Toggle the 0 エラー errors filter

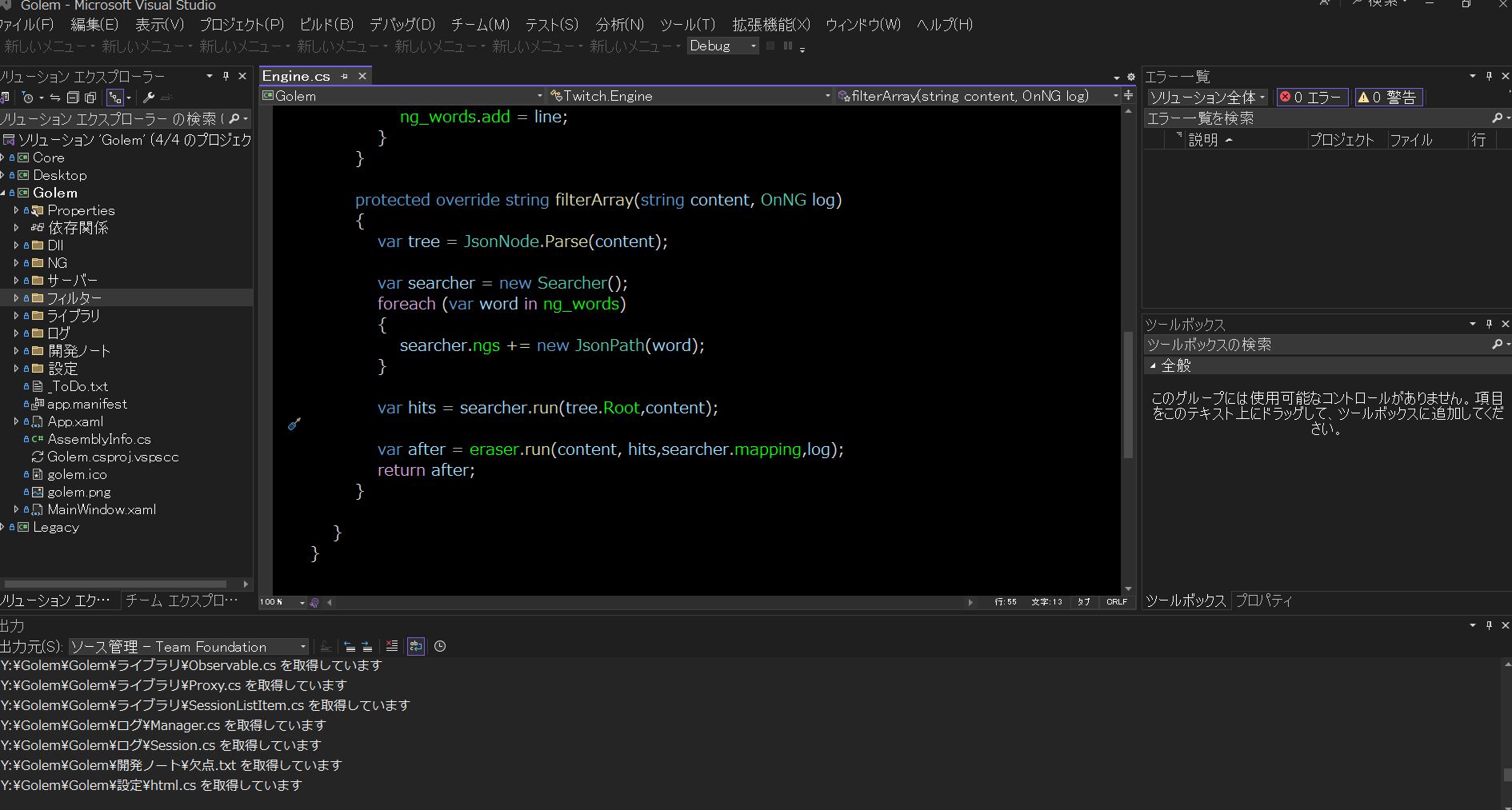click(x=1312, y=97)
